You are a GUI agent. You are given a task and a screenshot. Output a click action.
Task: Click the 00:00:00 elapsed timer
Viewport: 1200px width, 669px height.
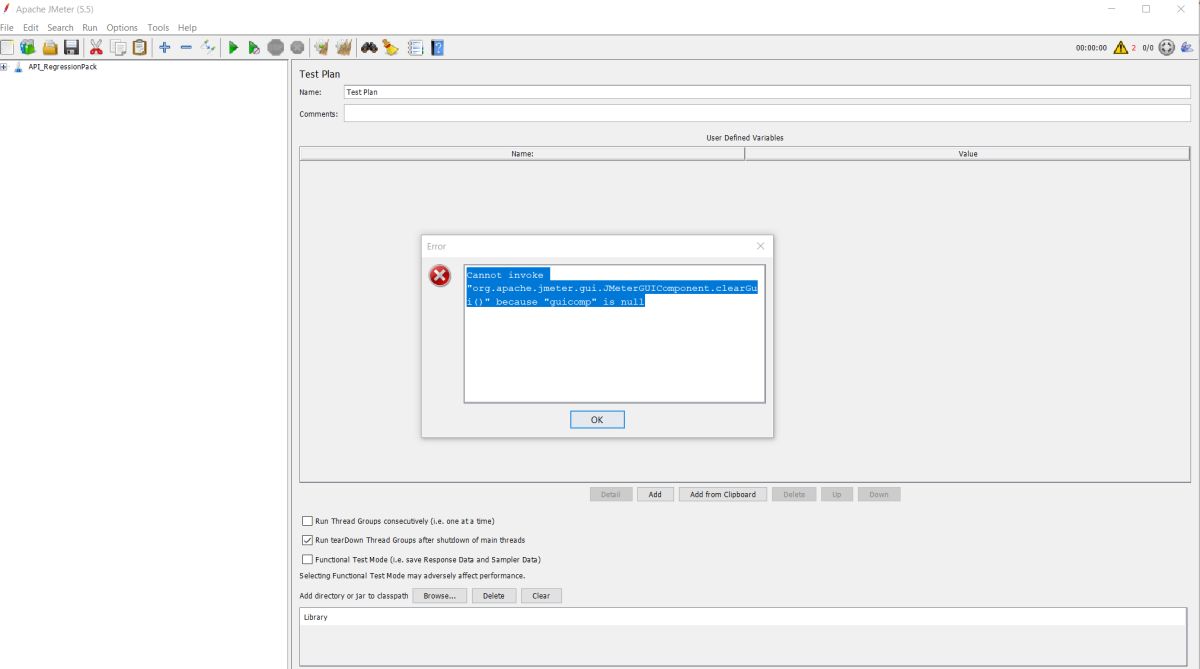click(x=1091, y=48)
